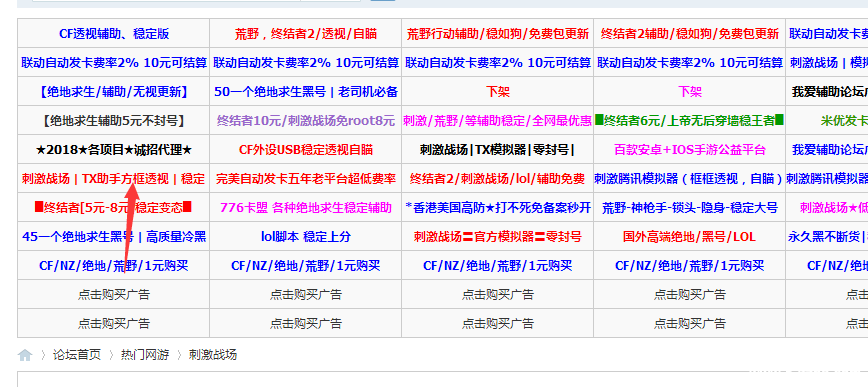Open 论坛首页 breadcrumb link

click(x=77, y=355)
